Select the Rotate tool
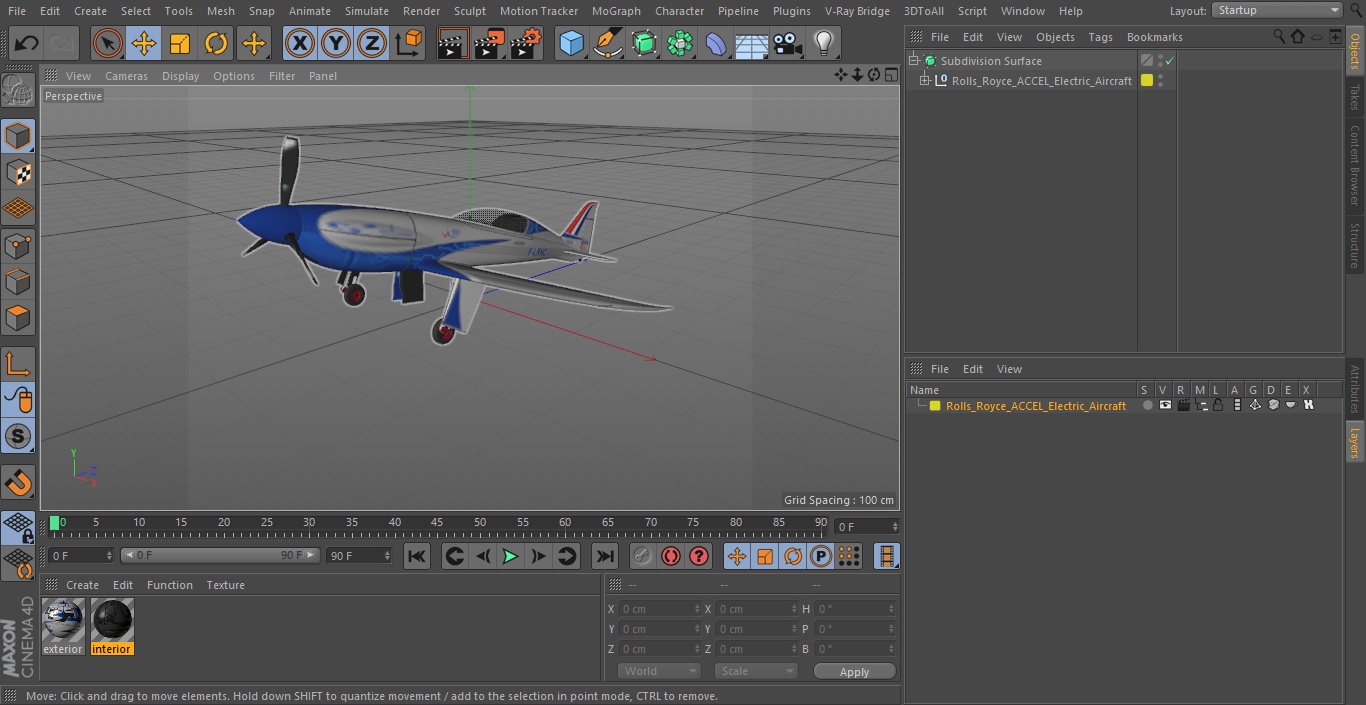Screen dimensions: 1366x705 point(216,43)
